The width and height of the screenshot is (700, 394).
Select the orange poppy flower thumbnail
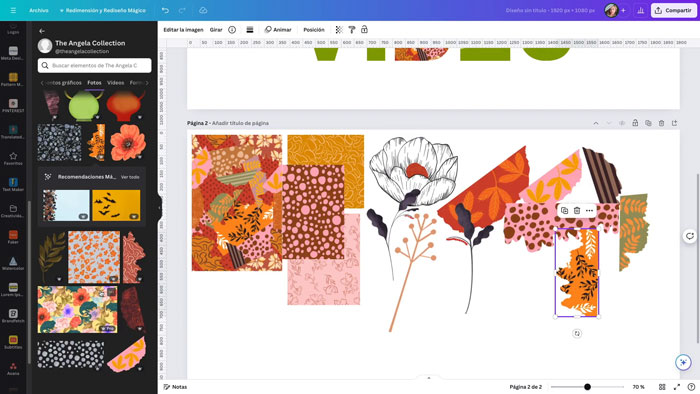click(128, 142)
